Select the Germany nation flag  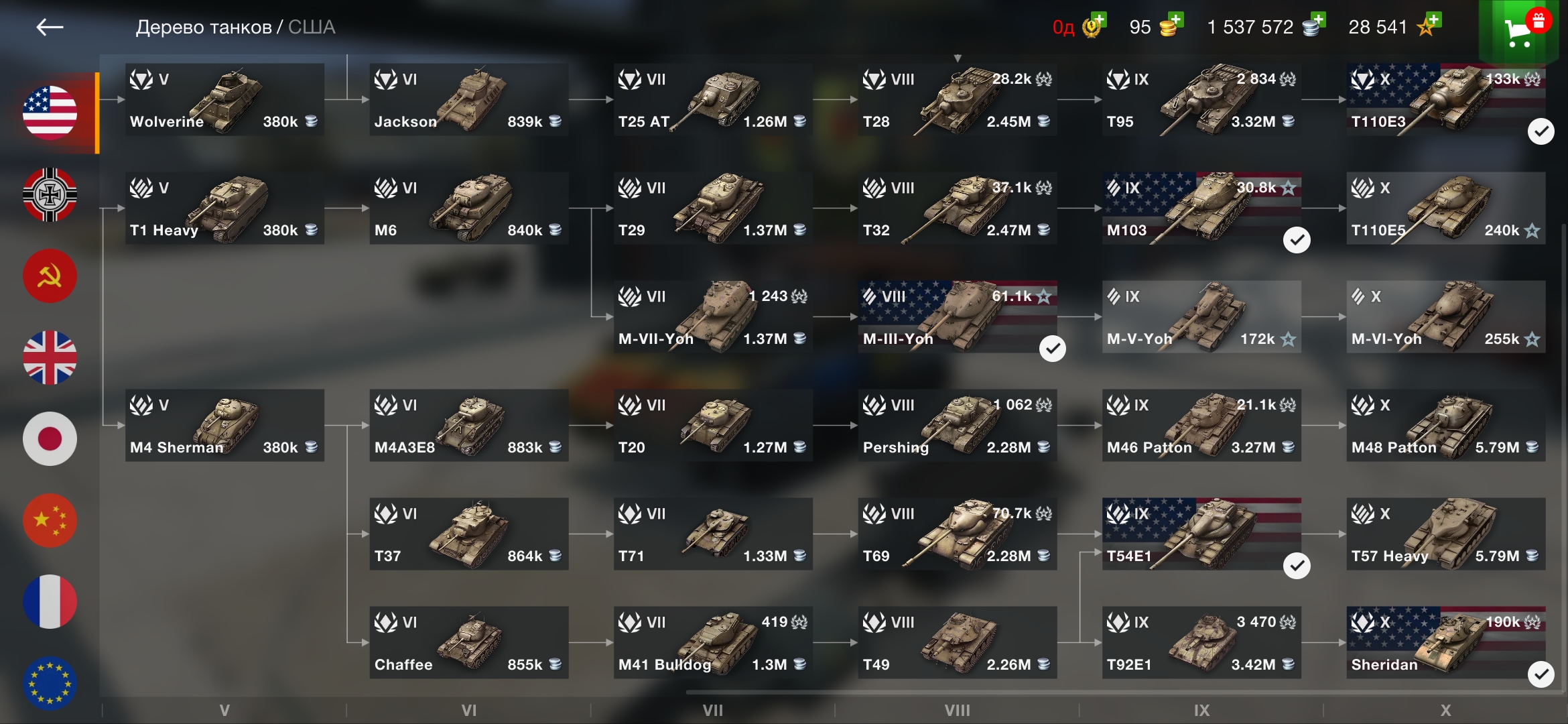50,194
